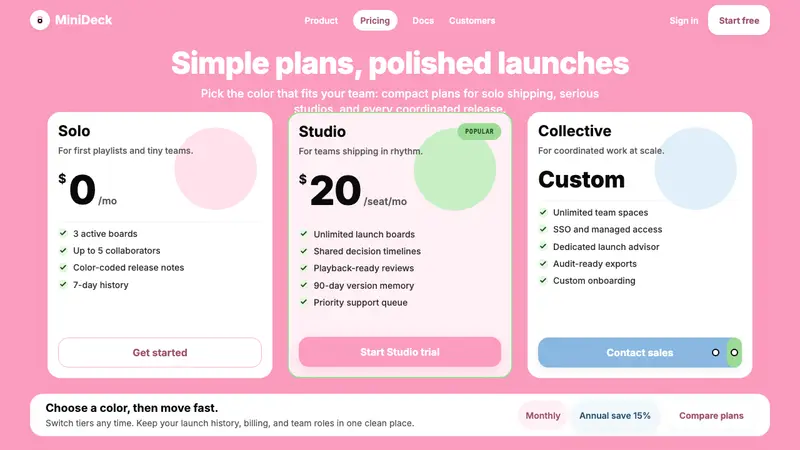Open the Product nav menu
The image size is (800, 450).
321,20
